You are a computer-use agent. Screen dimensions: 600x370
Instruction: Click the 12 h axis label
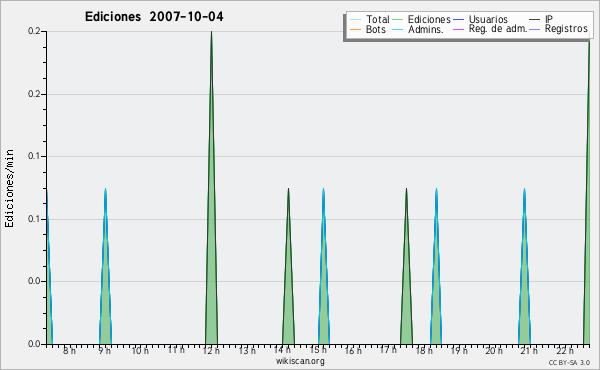pyautogui.click(x=211, y=350)
